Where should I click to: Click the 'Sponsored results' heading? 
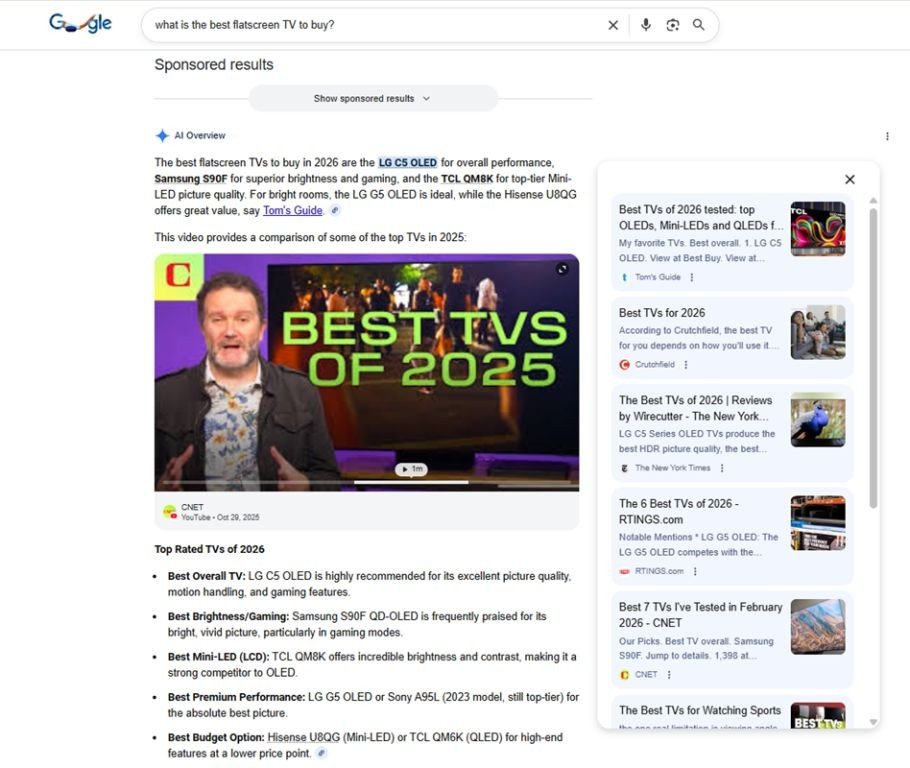pos(214,64)
